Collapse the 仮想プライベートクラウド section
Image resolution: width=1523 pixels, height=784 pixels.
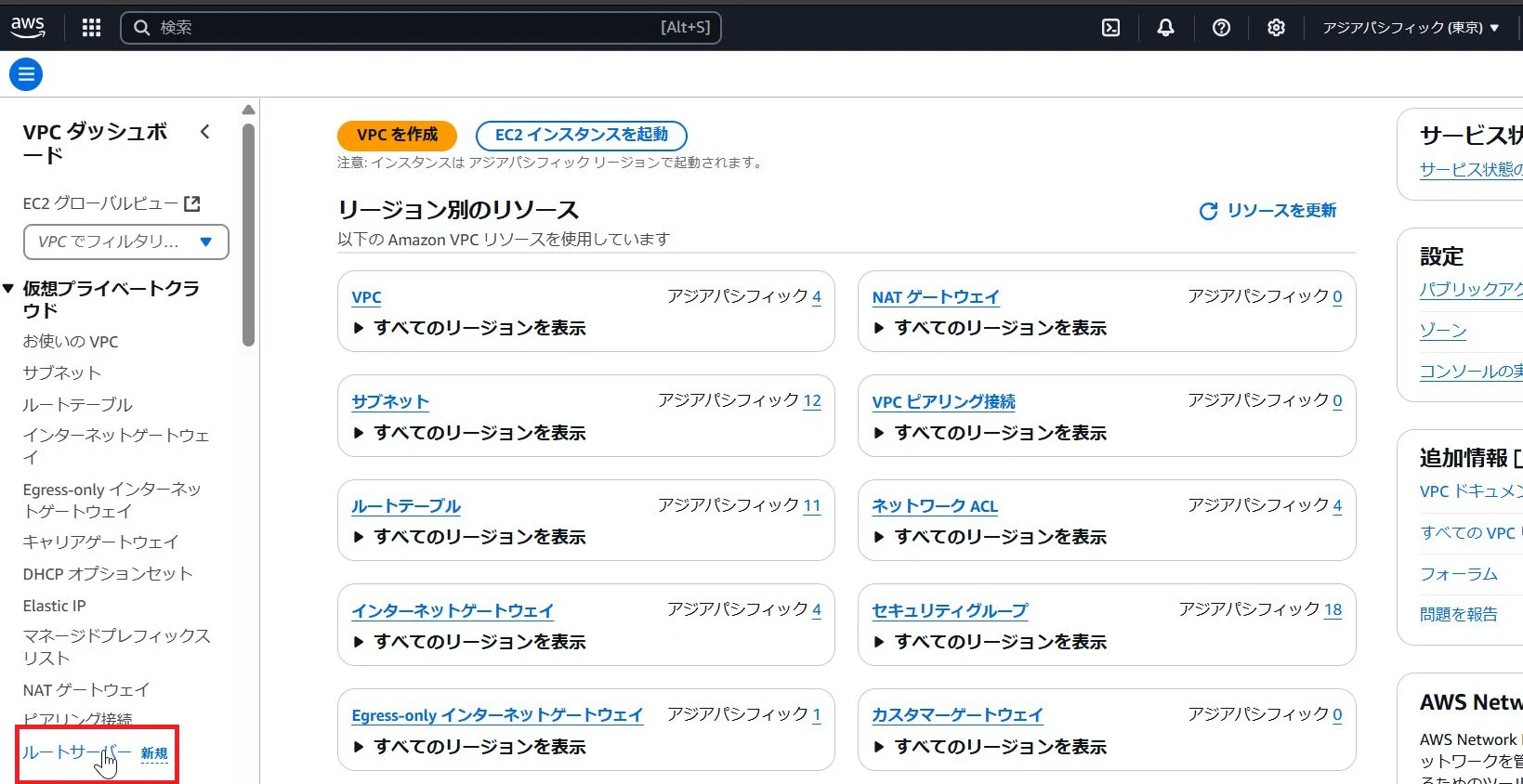point(8,289)
